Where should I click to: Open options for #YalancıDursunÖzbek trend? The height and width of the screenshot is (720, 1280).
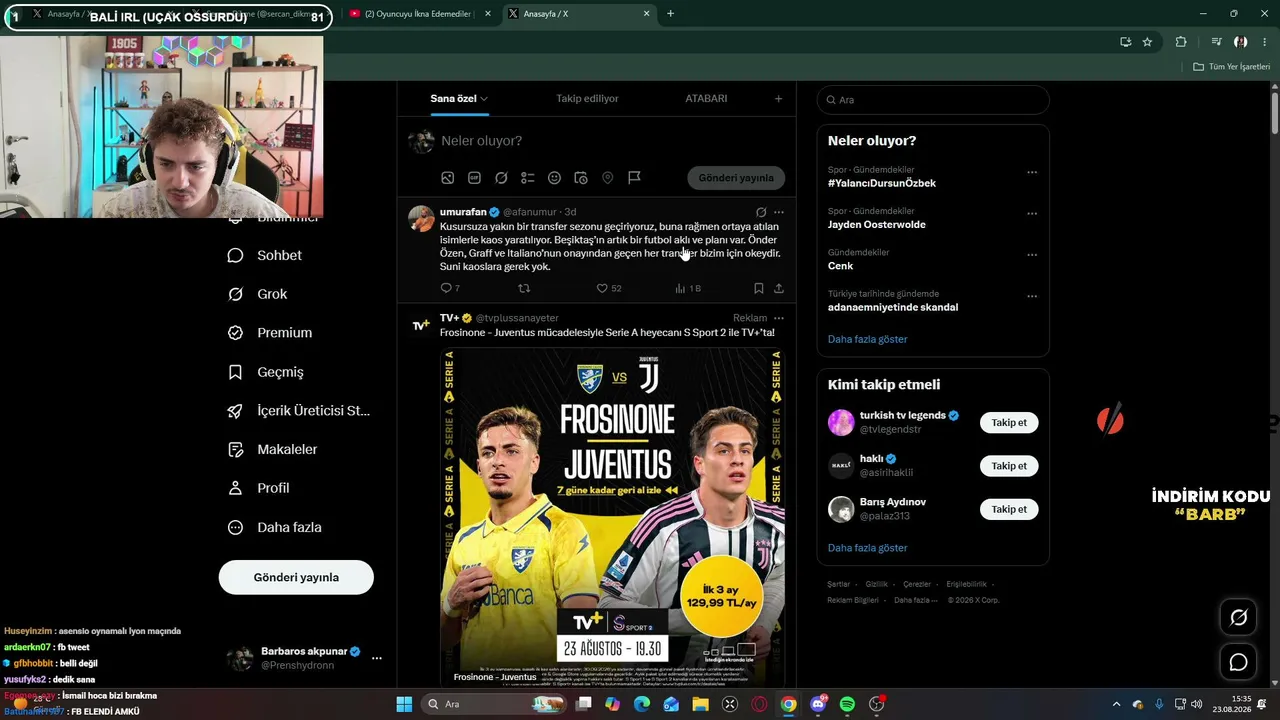click(1032, 172)
